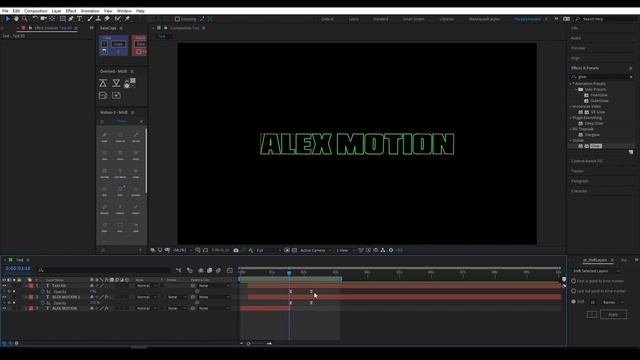Image resolution: width=640 pixels, height=360 pixels.
Task: Click the Composition Mini-Flowchart icon in timeline
Action: pyautogui.click(x=179, y=270)
